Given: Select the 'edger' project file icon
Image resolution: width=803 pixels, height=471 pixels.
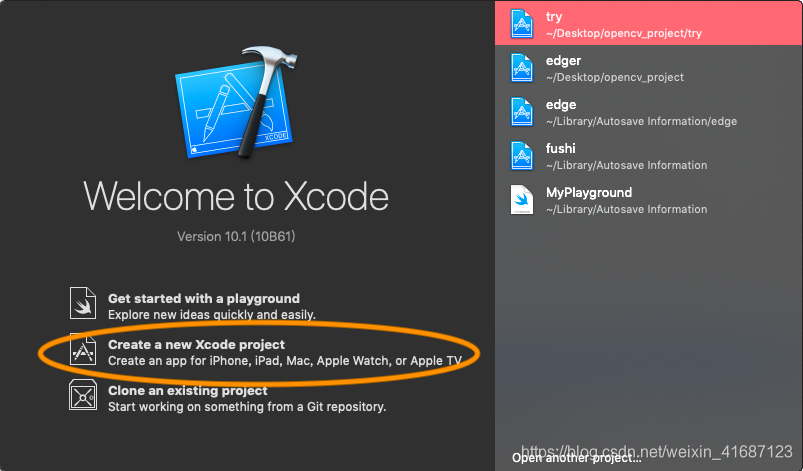Looking at the screenshot, I should (522, 68).
